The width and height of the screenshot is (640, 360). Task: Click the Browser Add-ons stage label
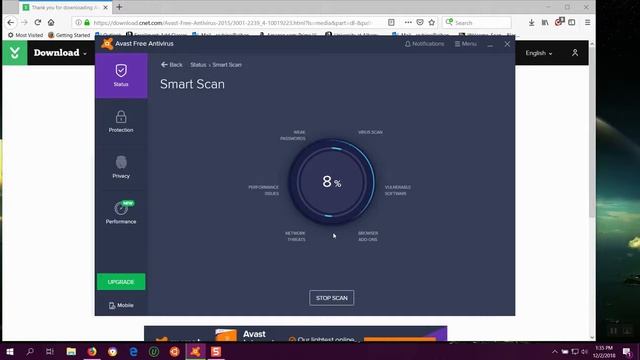[368, 236]
